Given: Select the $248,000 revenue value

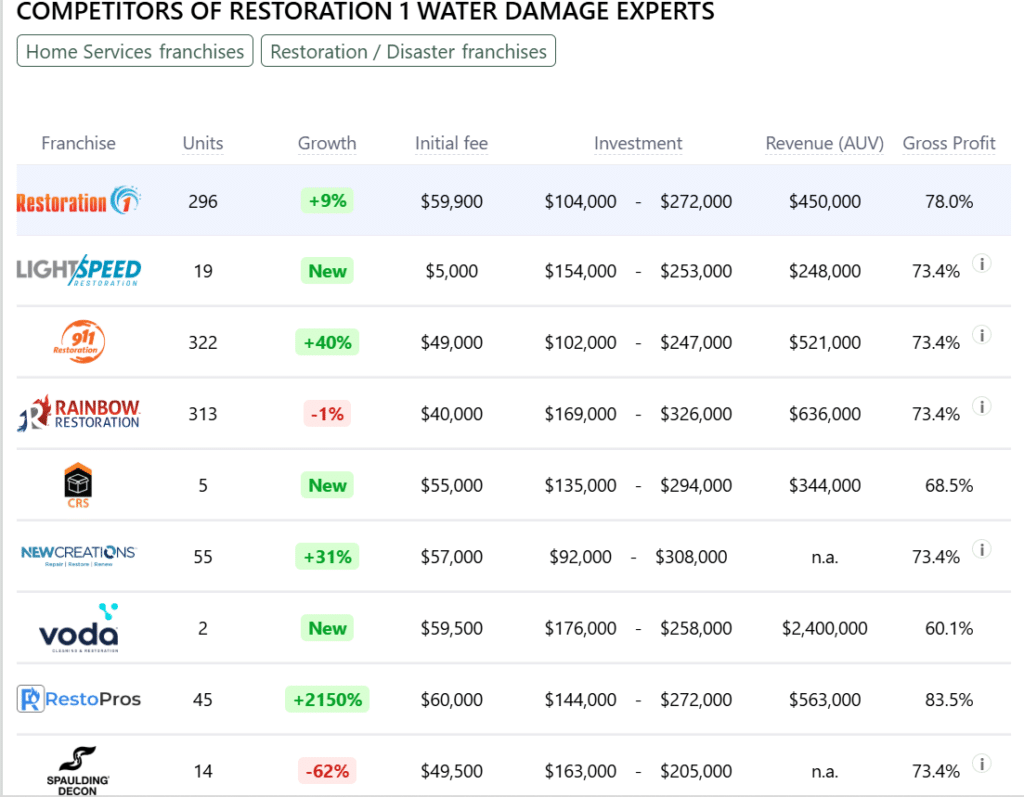Looking at the screenshot, I should [x=825, y=271].
